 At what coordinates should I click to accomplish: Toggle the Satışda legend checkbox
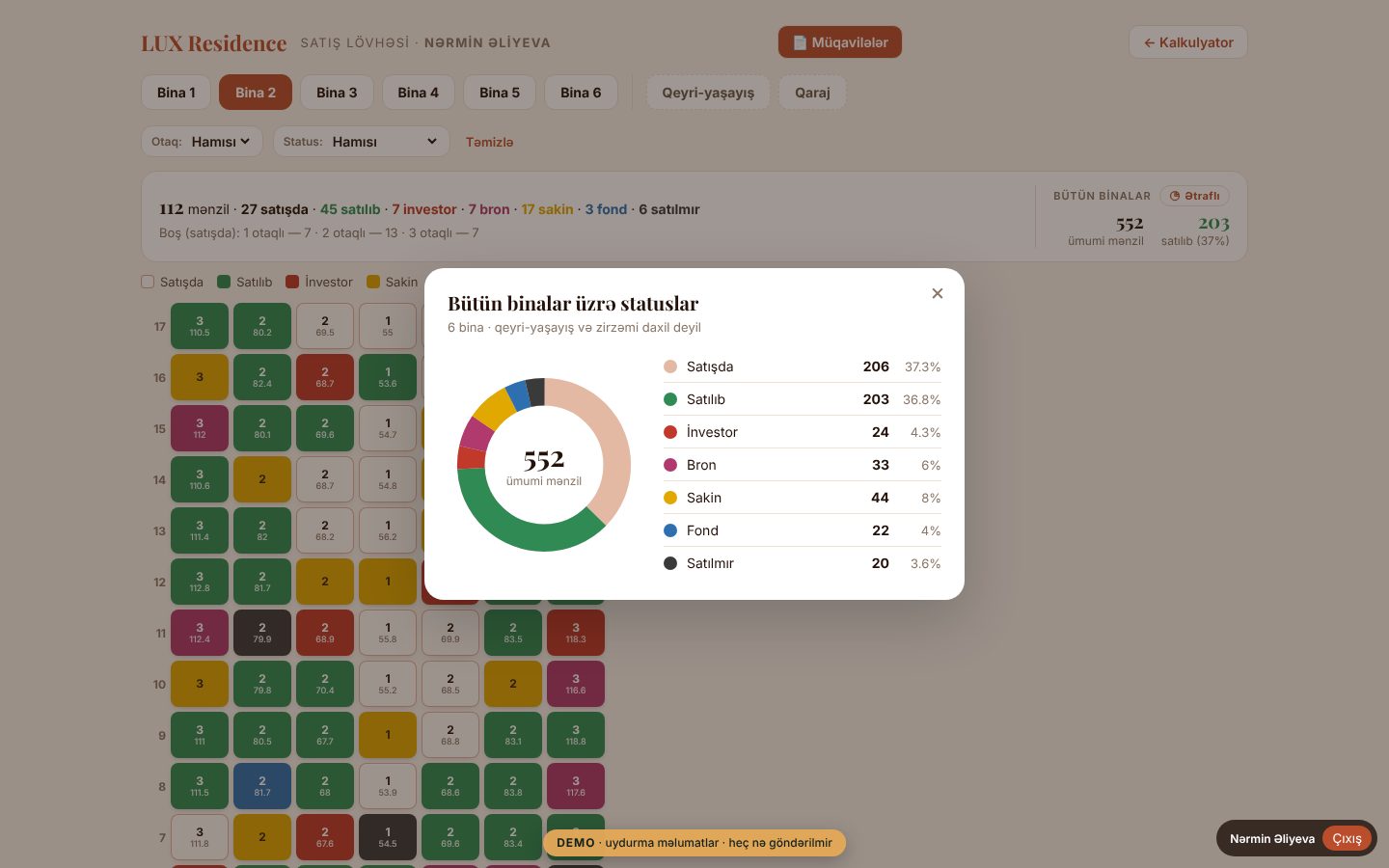click(148, 282)
